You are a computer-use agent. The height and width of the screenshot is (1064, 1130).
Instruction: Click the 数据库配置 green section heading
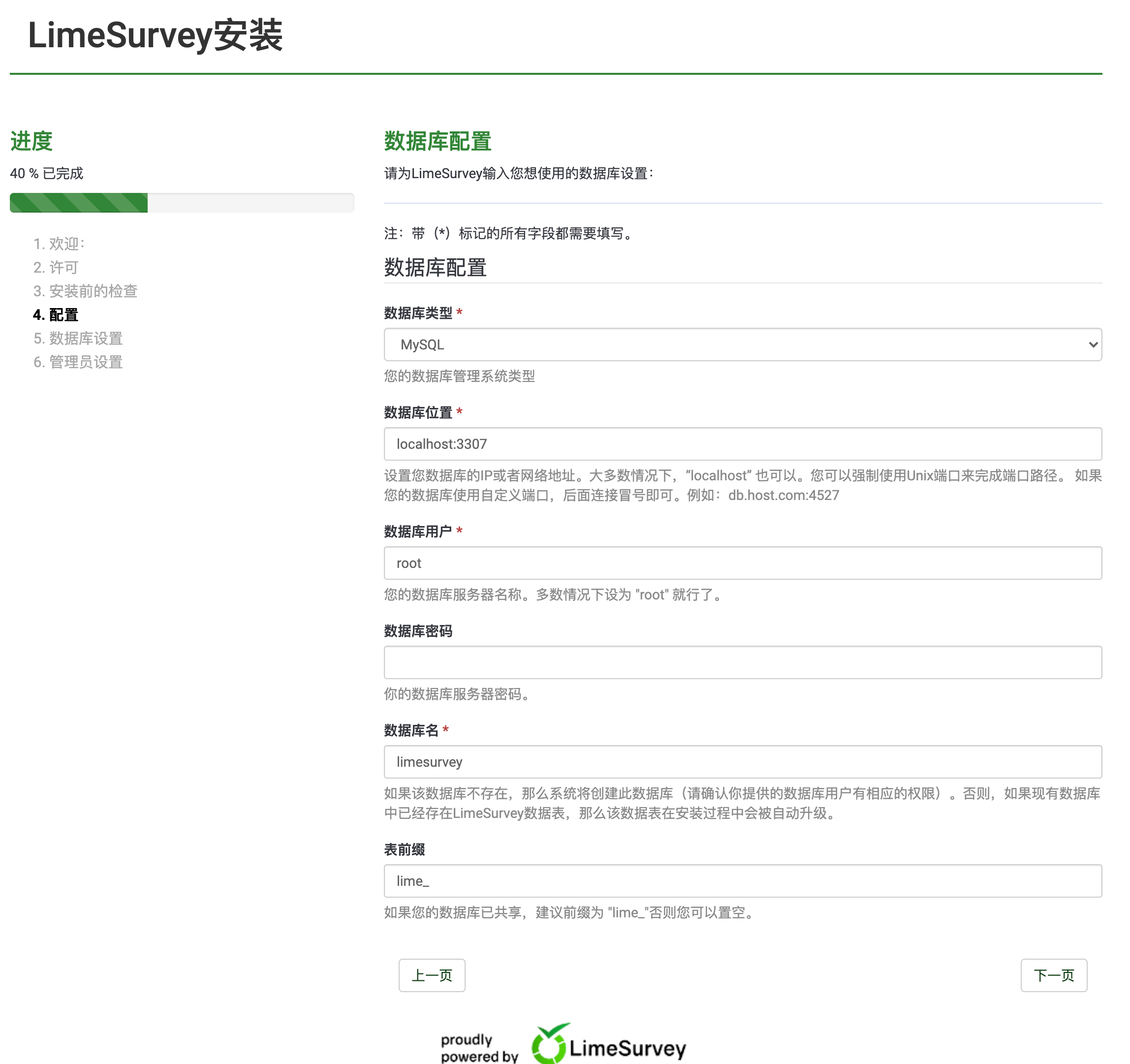[x=437, y=141]
